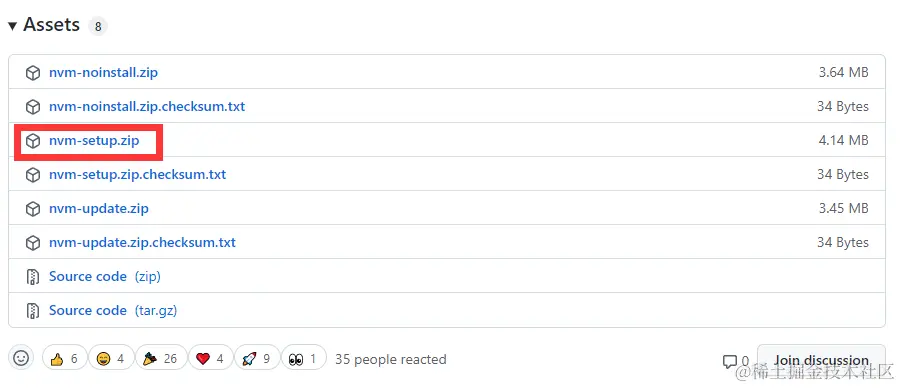This screenshot has width=901, height=388.
Task: Toggle the eyes reaction
Action: [303, 358]
